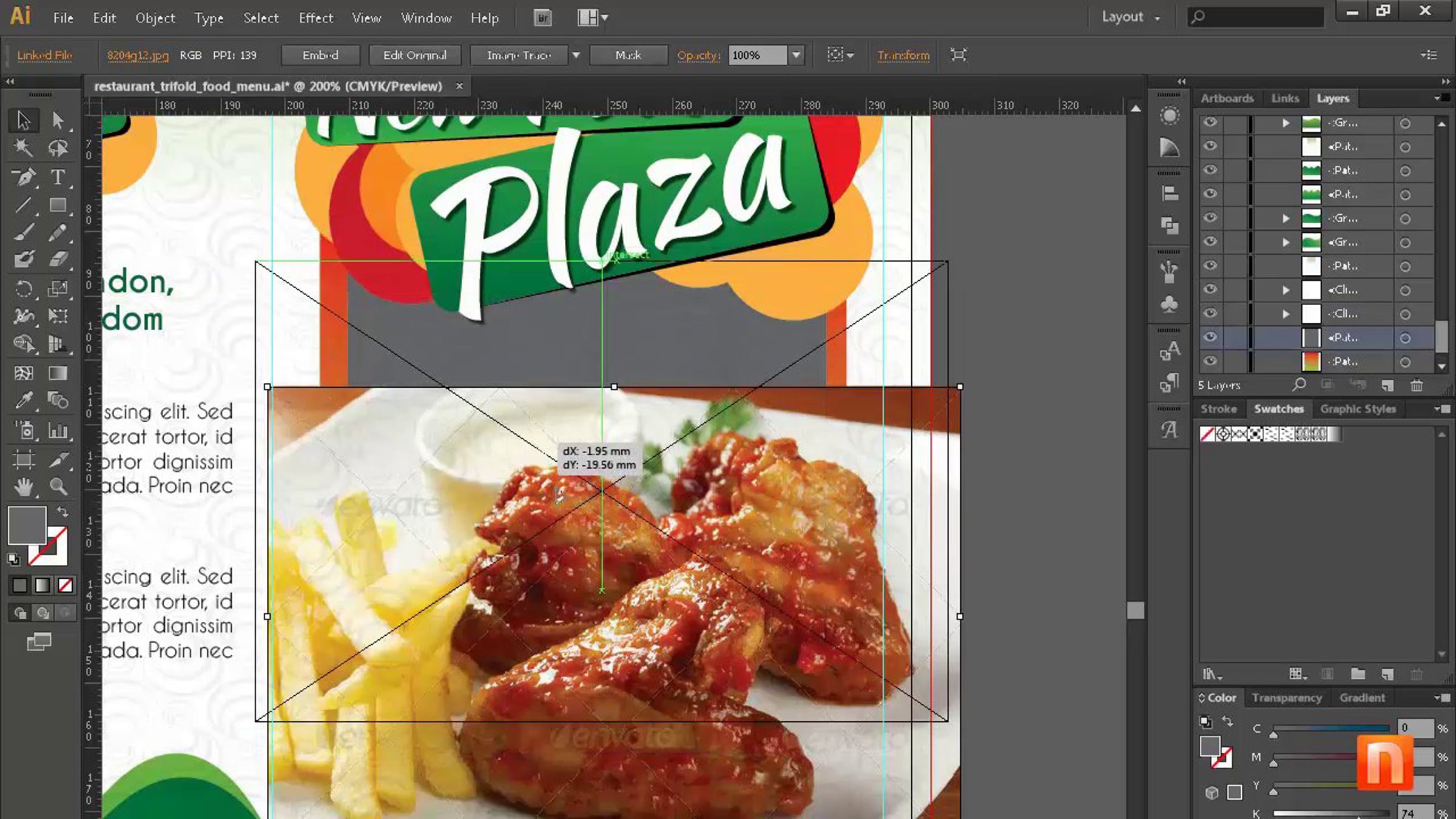Select the Magic Wand tool
1456x819 pixels.
[24, 147]
